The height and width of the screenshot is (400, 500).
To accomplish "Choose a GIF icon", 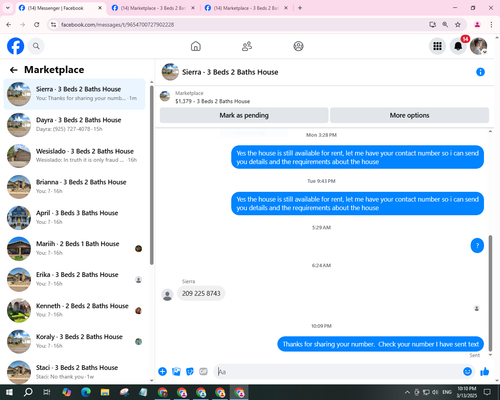I will pos(203,371).
